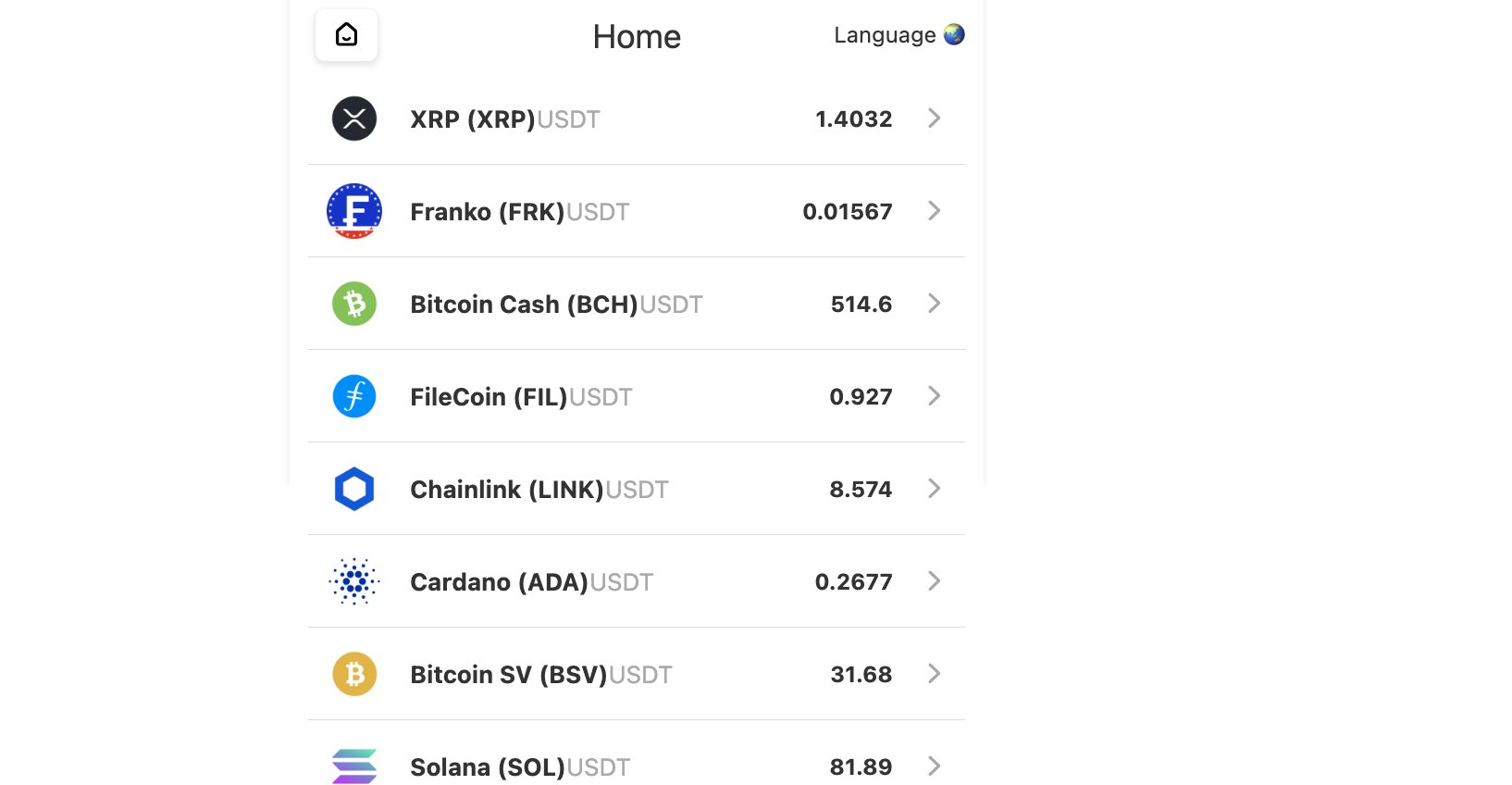
Task: Click the Franko coin logo
Action: (x=354, y=211)
